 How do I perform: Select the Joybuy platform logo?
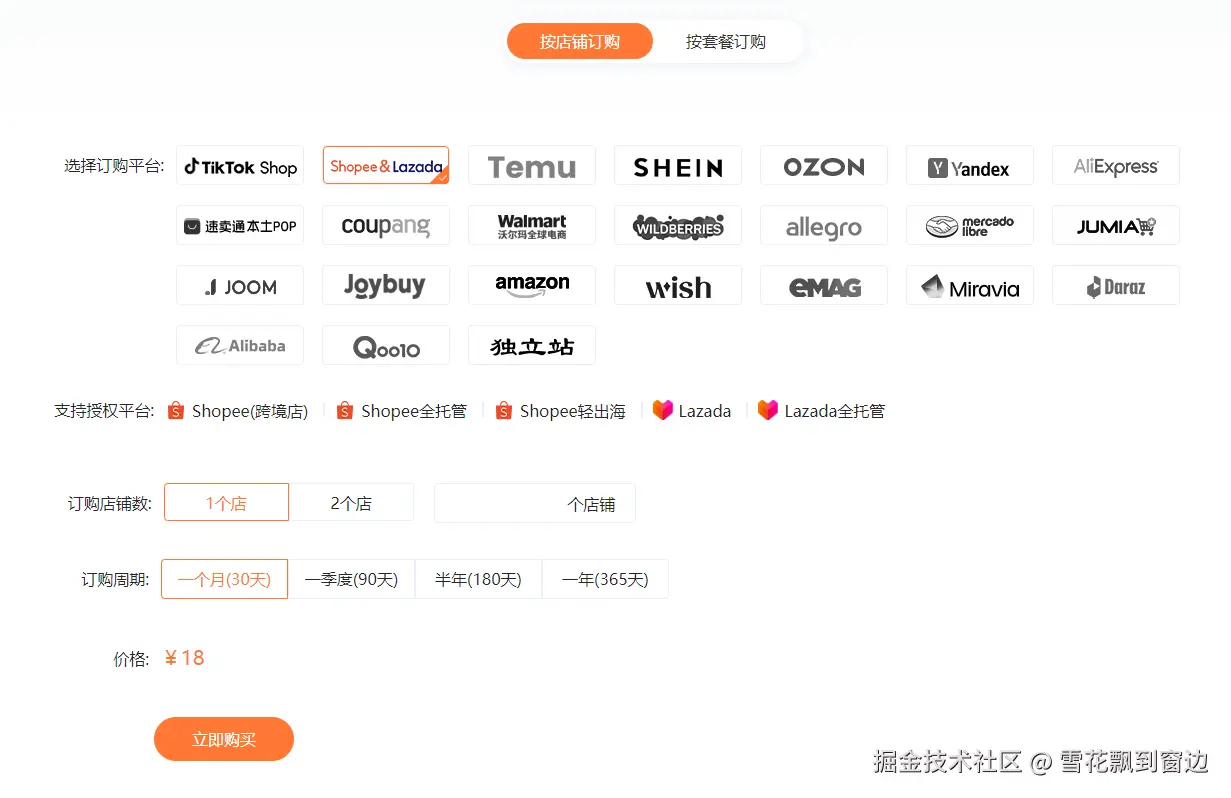(386, 286)
